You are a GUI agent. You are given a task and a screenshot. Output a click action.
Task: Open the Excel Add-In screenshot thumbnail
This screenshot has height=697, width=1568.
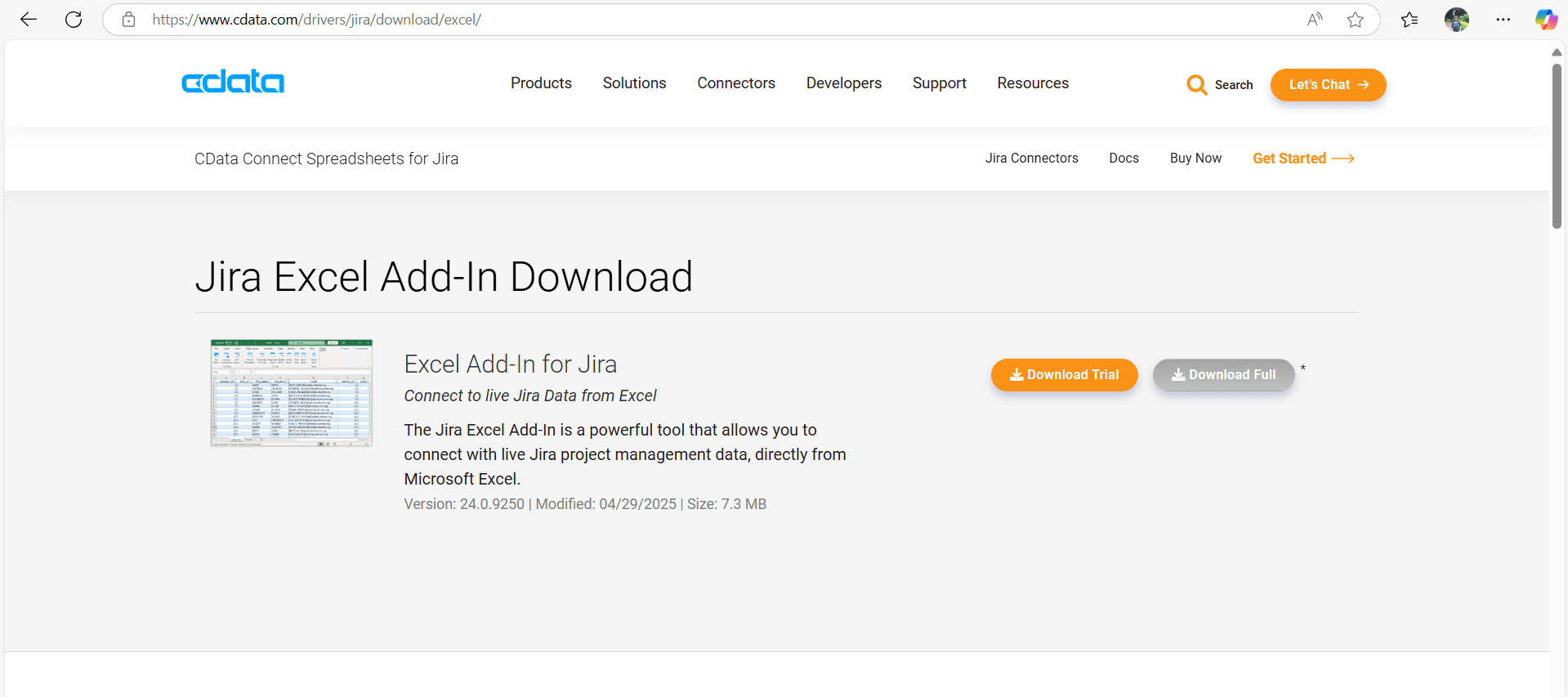click(x=292, y=393)
